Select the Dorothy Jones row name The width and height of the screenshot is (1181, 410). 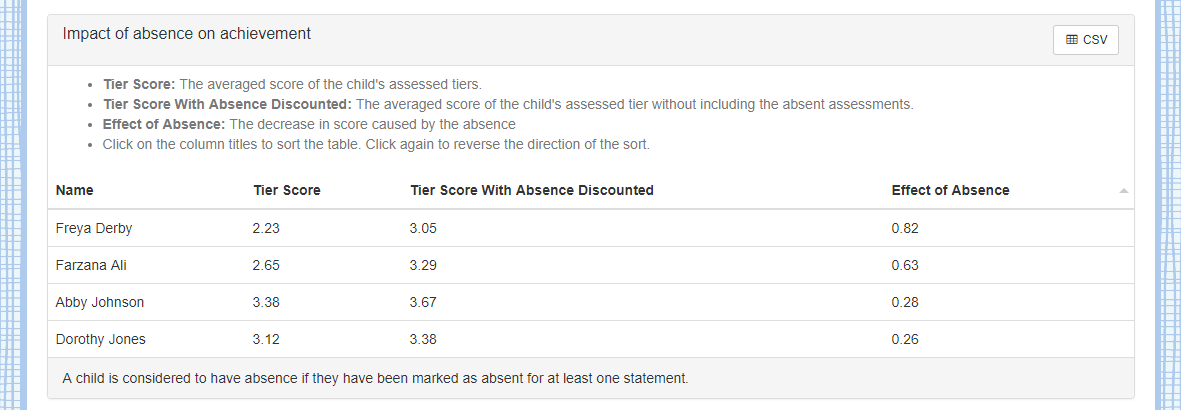point(101,339)
